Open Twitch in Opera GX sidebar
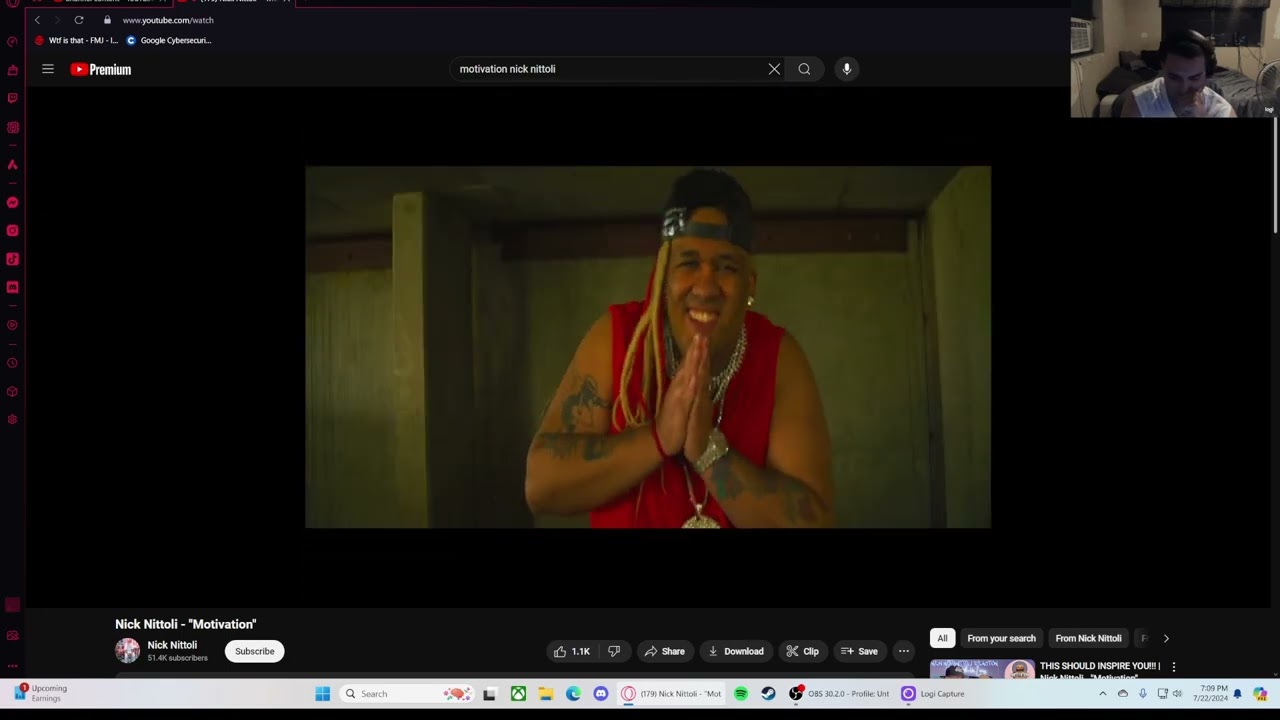 click(12, 98)
